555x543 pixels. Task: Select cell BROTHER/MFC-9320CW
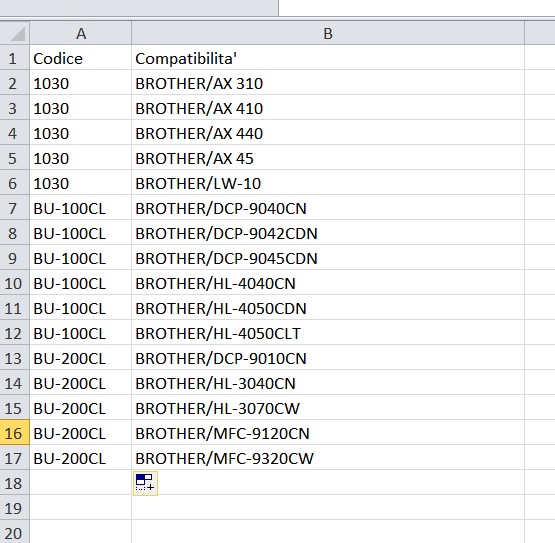point(328,458)
